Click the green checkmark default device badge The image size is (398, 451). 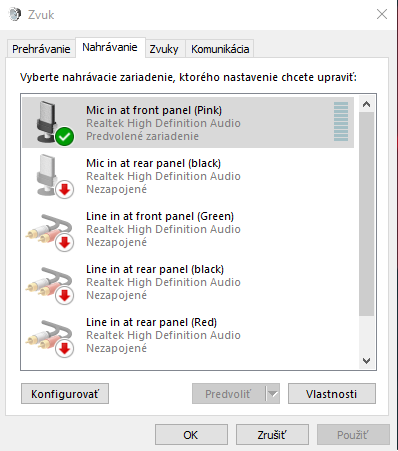[65, 137]
